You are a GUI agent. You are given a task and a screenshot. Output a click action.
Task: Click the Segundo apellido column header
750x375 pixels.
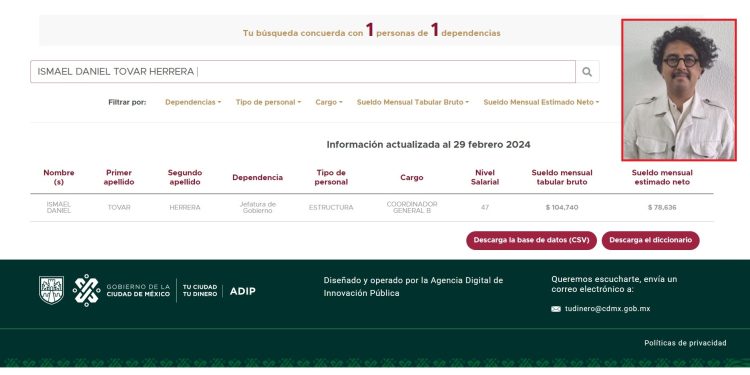tap(185, 177)
